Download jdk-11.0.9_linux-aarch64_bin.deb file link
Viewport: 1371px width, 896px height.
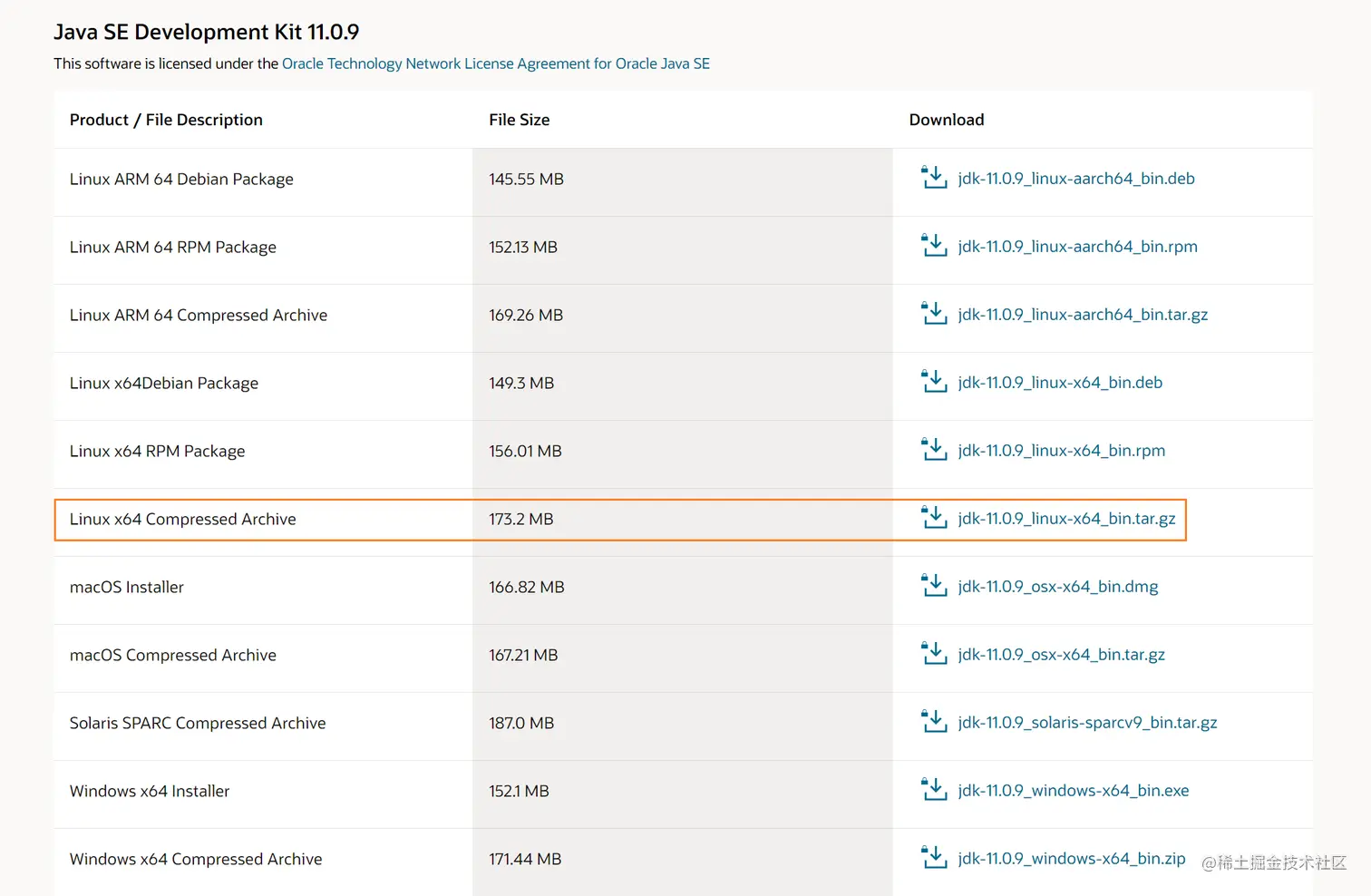[1076, 179]
